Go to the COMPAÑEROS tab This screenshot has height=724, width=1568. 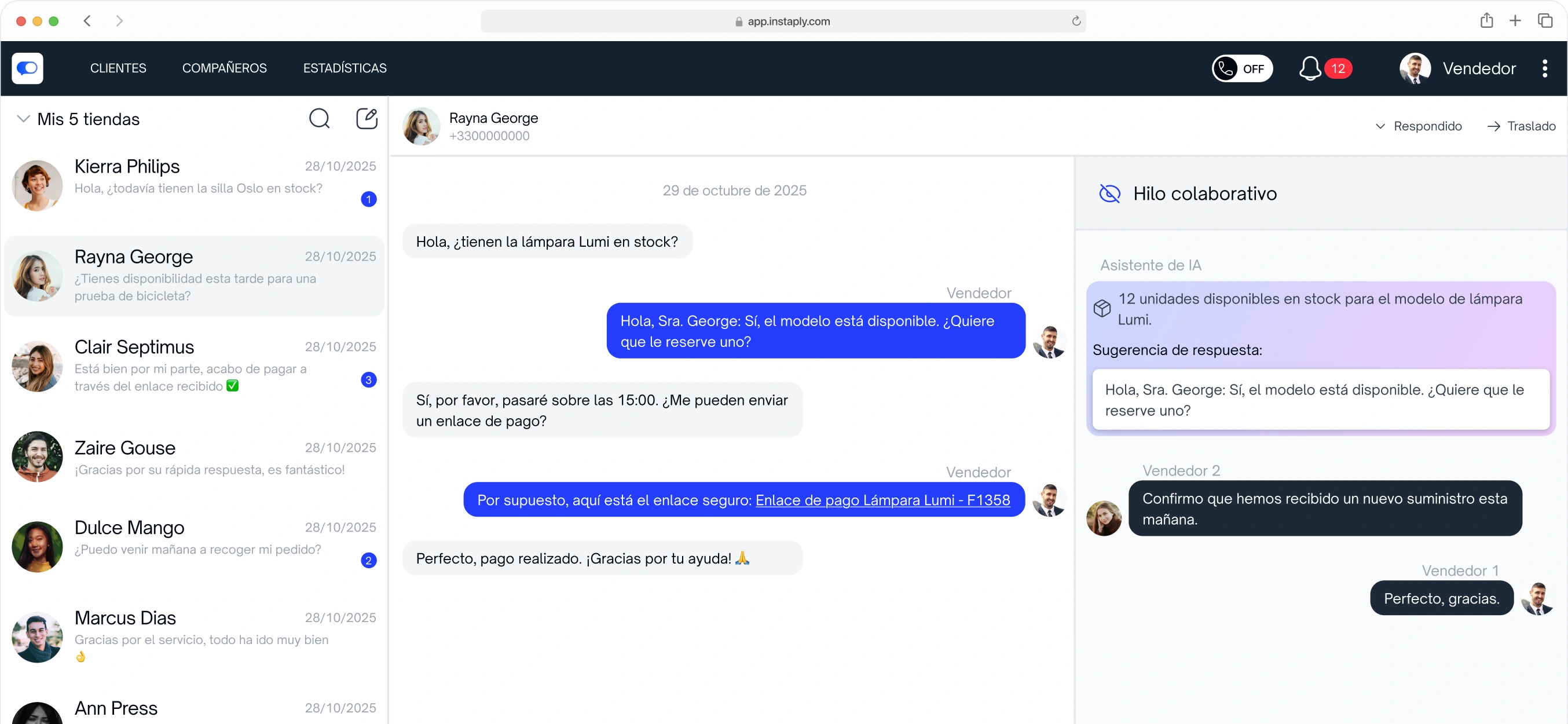point(224,68)
